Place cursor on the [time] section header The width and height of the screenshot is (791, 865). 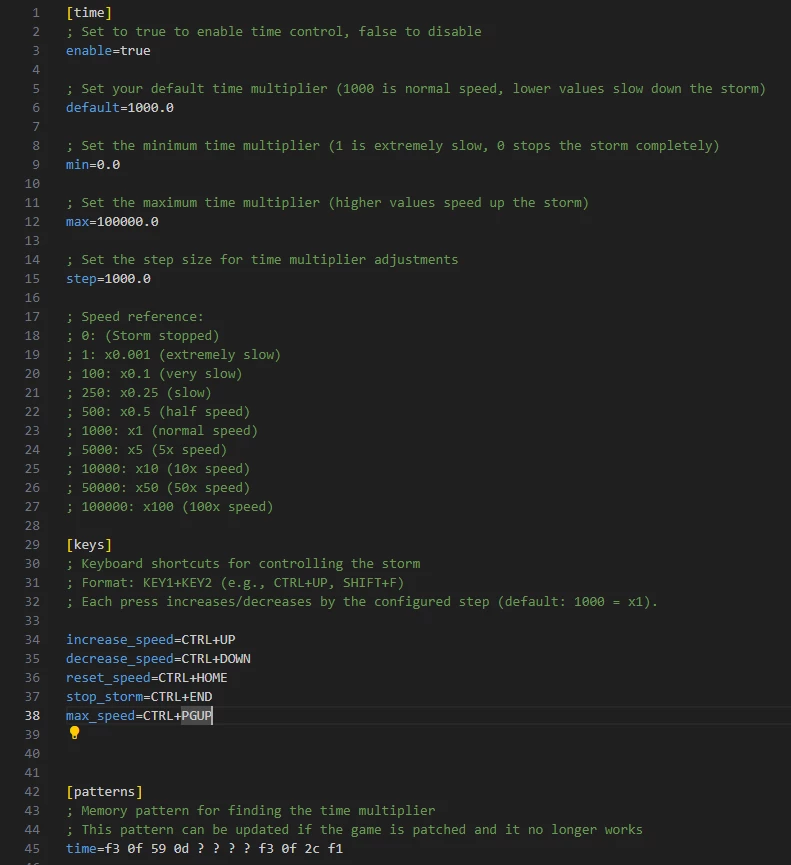coord(89,13)
